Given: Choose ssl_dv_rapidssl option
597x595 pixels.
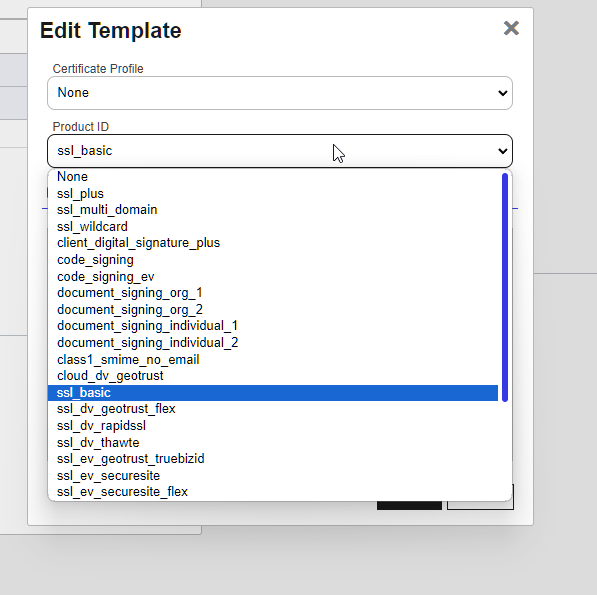Looking at the screenshot, I should (273, 426).
